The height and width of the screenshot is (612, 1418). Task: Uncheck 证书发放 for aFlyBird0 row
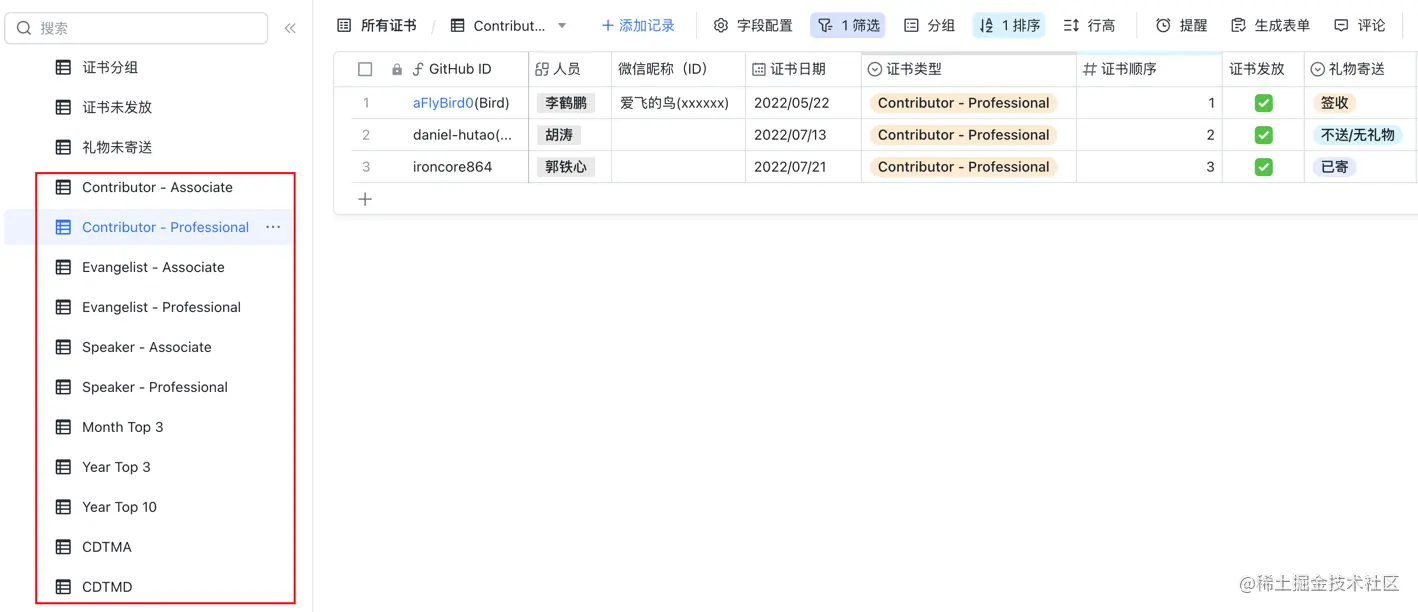pos(1264,103)
